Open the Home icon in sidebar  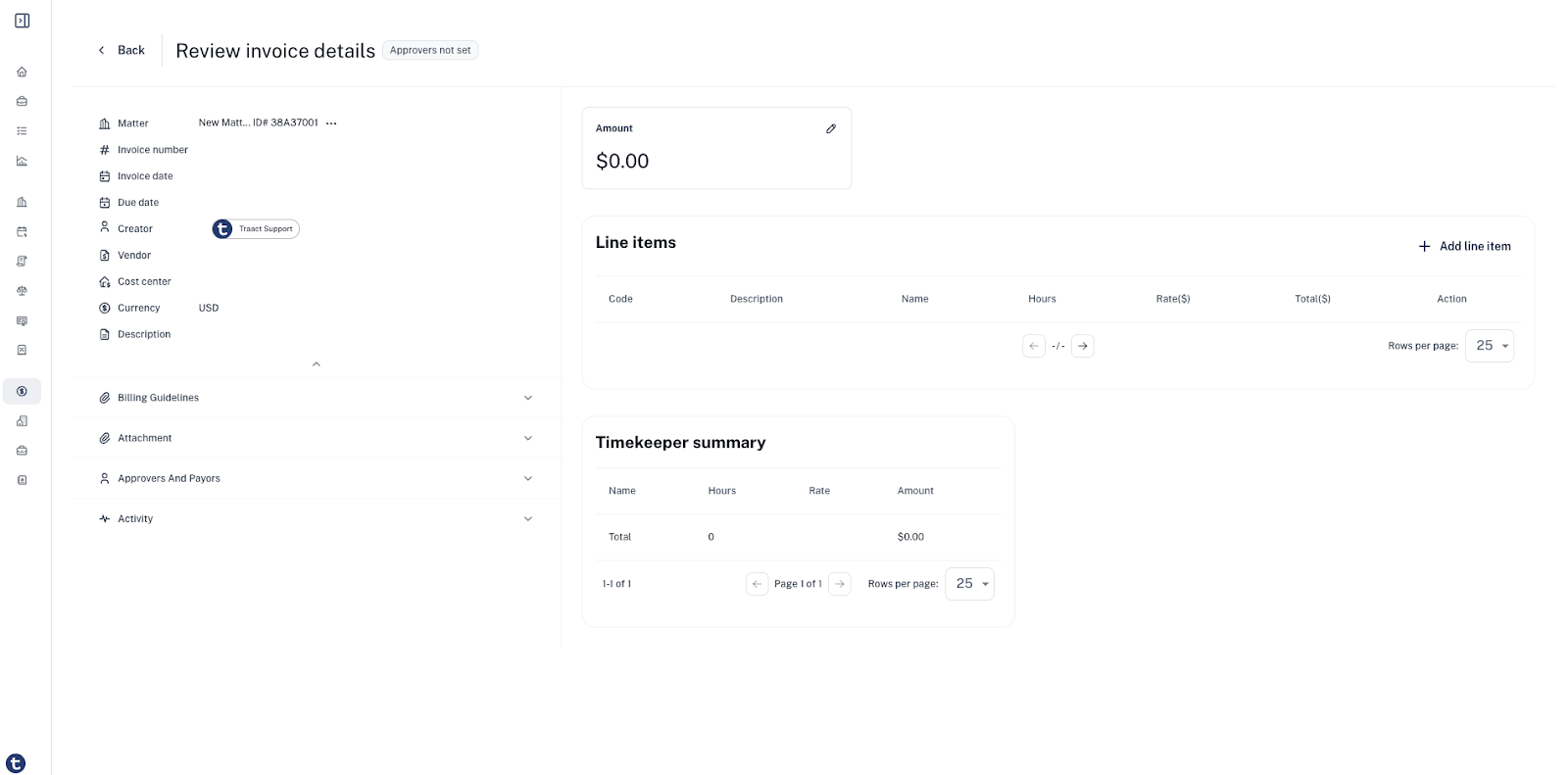[22, 72]
